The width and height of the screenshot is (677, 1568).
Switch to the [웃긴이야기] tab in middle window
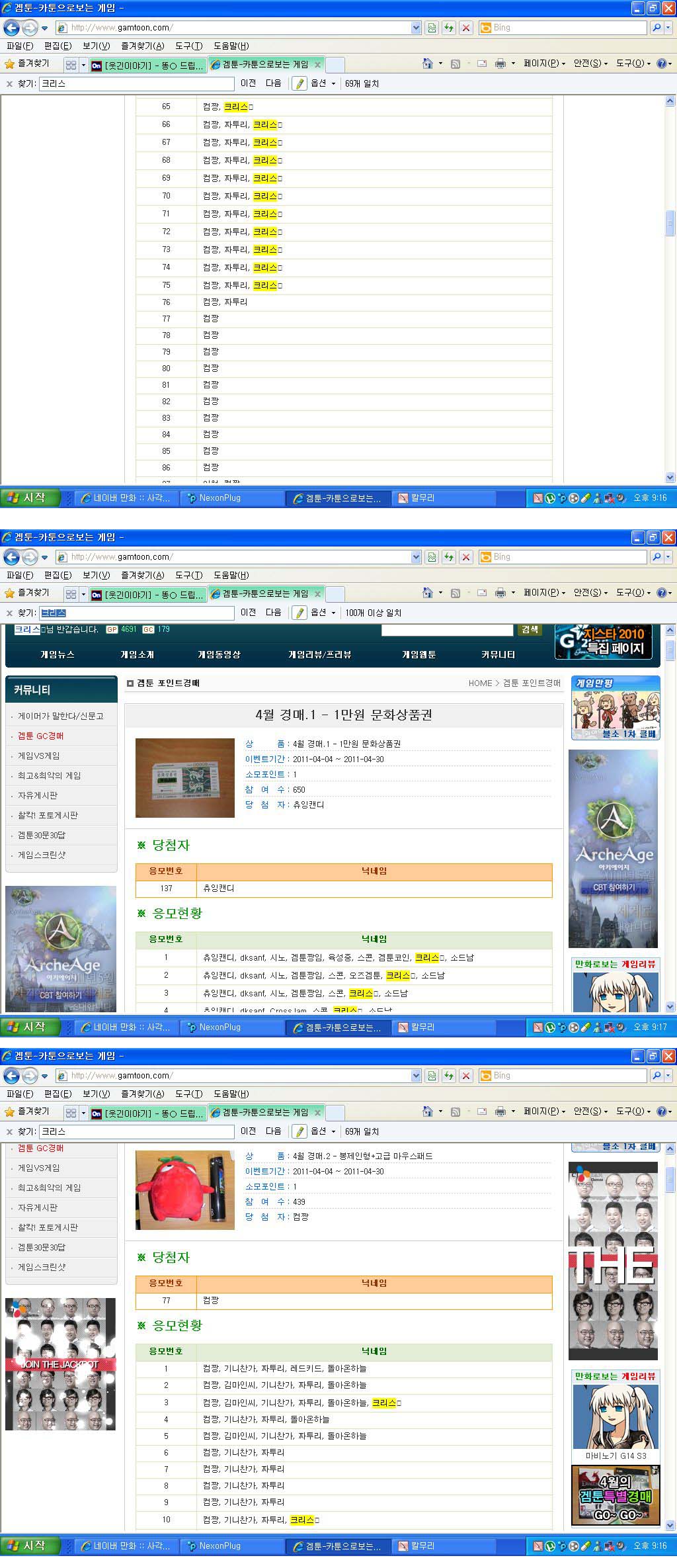[x=147, y=593]
